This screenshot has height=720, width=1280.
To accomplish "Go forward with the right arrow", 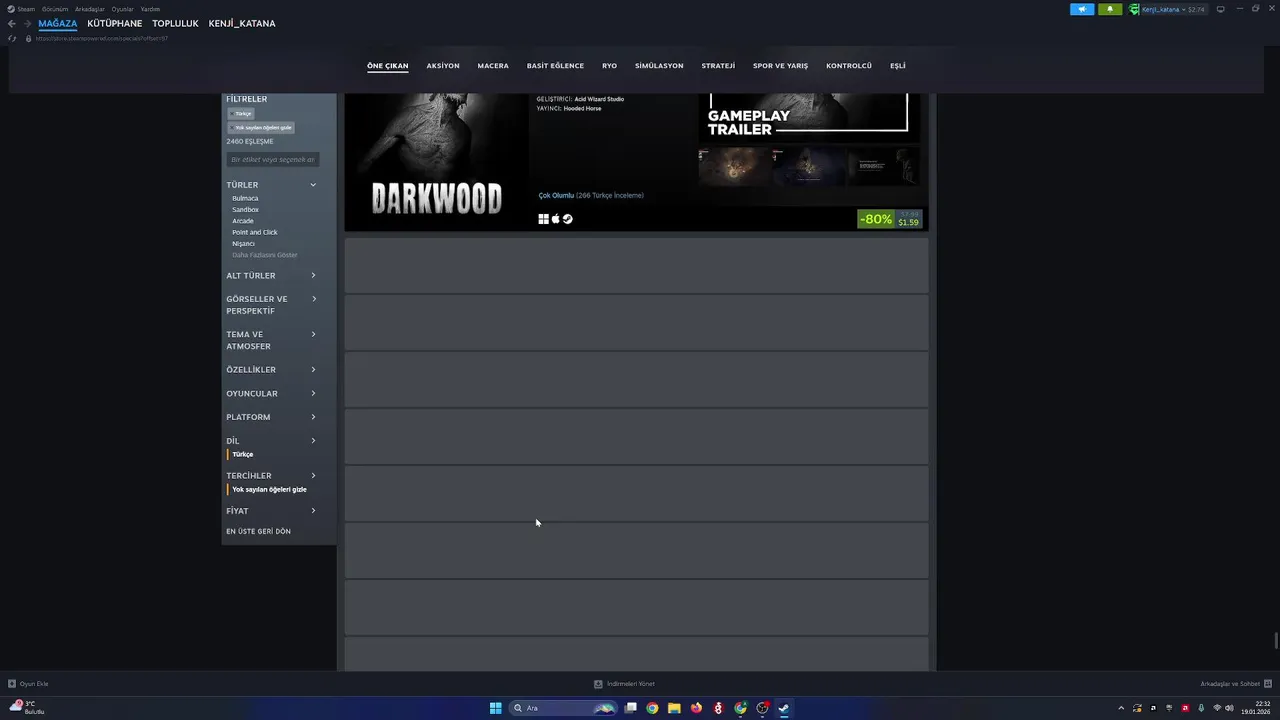I will coord(27,23).
